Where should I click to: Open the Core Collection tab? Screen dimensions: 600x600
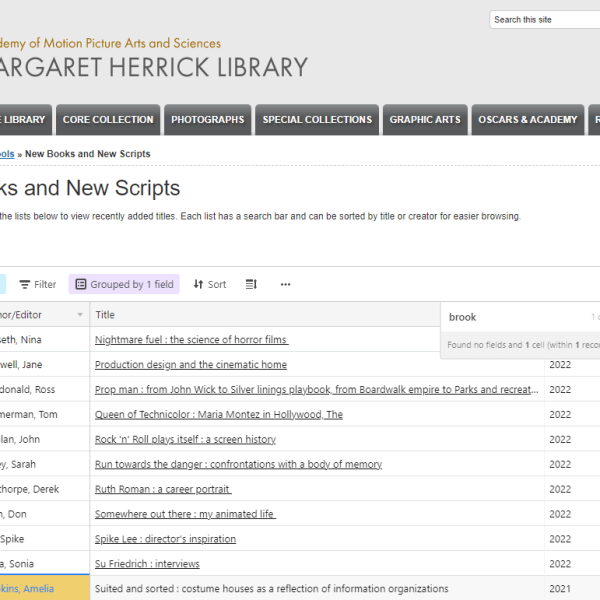tap(108, 120)
